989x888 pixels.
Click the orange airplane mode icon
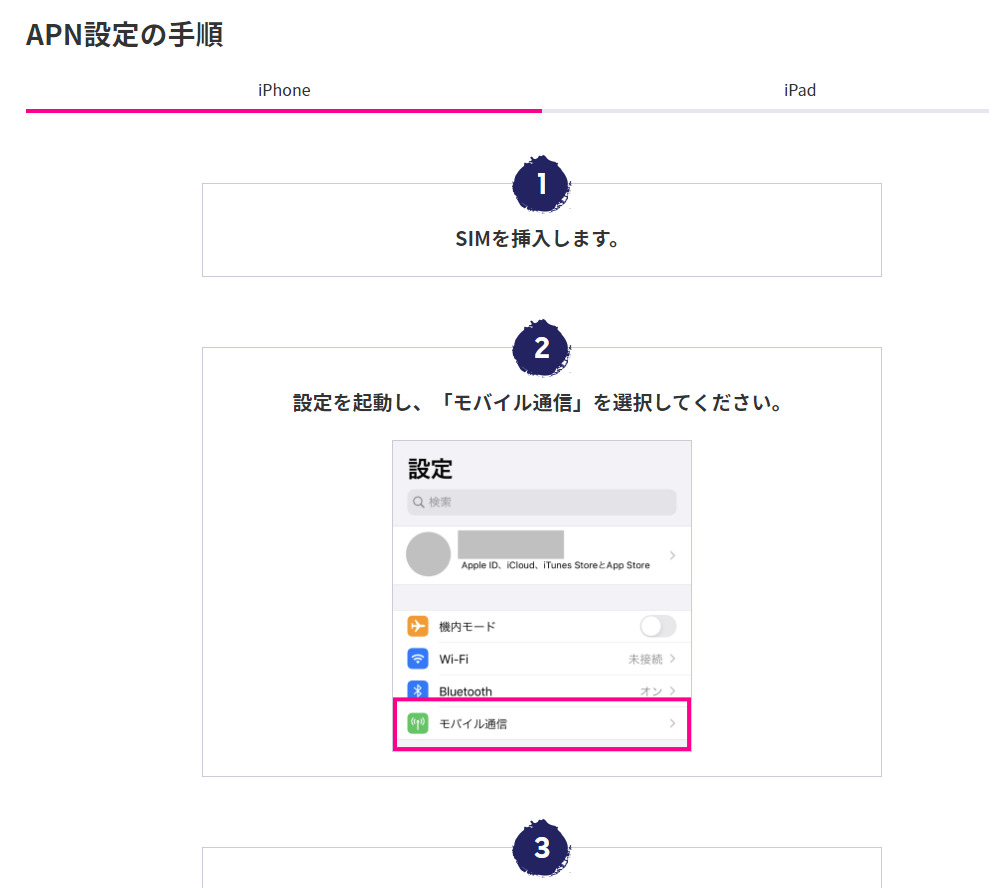click(x=418, y=626)
